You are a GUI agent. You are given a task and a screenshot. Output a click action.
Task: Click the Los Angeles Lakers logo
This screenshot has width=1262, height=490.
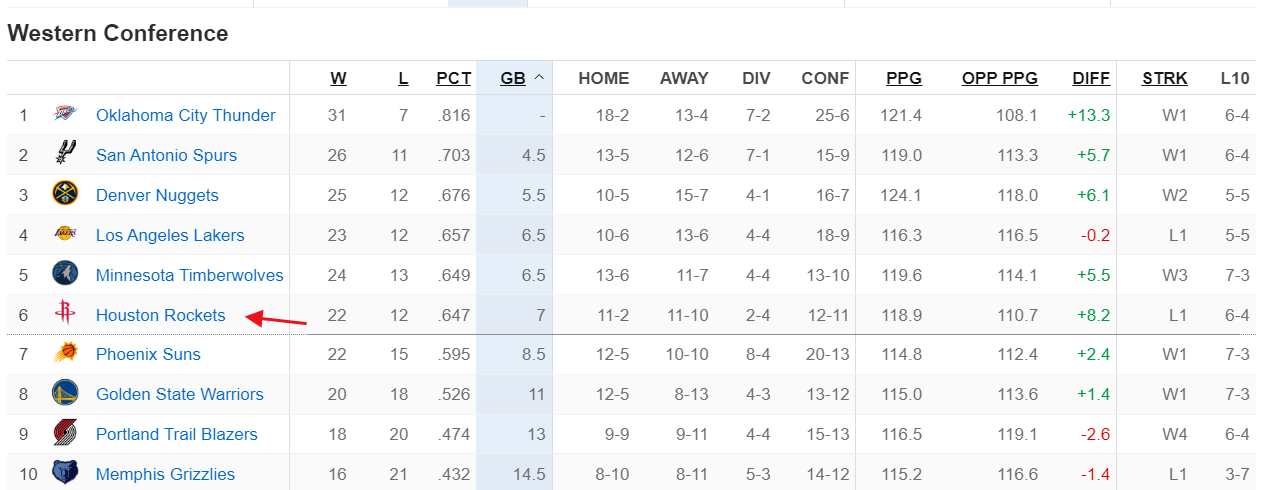coord(65,235)
